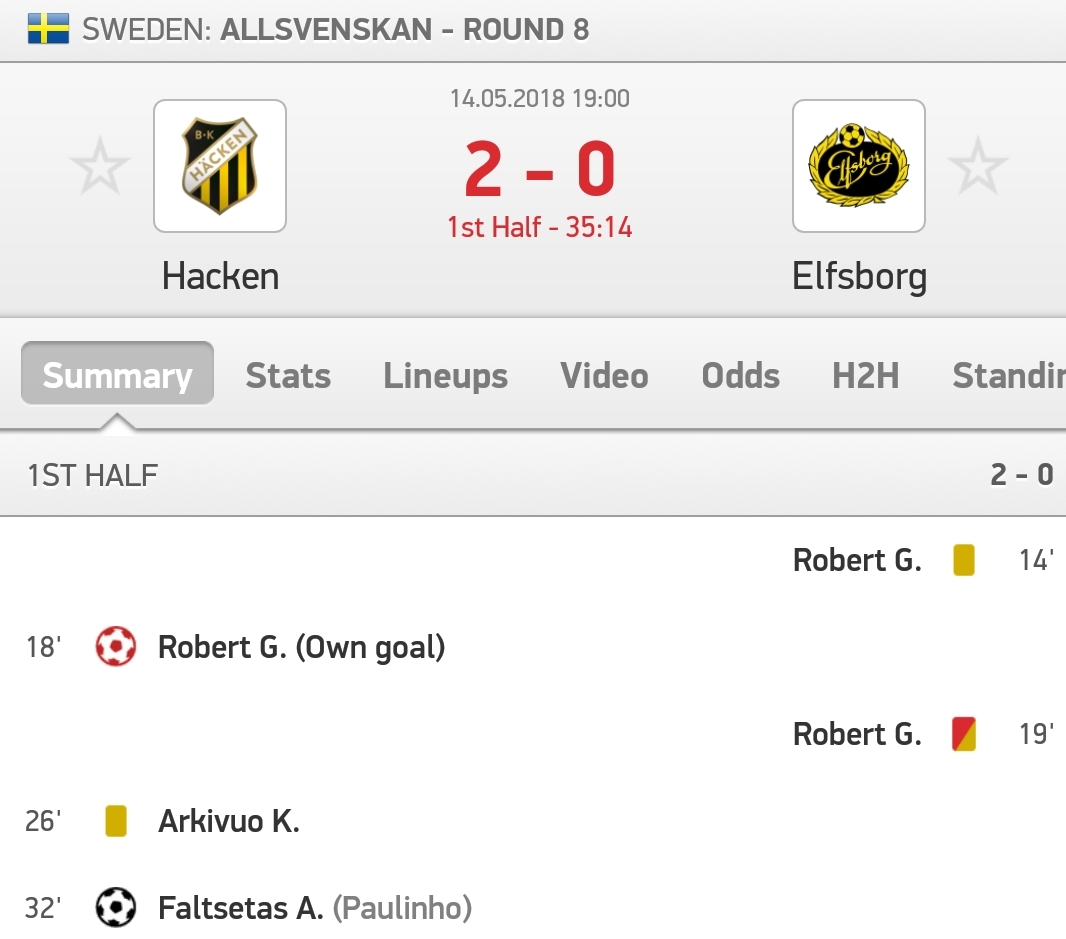Viewport: 1066px width, 939px height.
Task: Click the Elfsborg team name
Action: pyautogui.click(x=859, y=277)
